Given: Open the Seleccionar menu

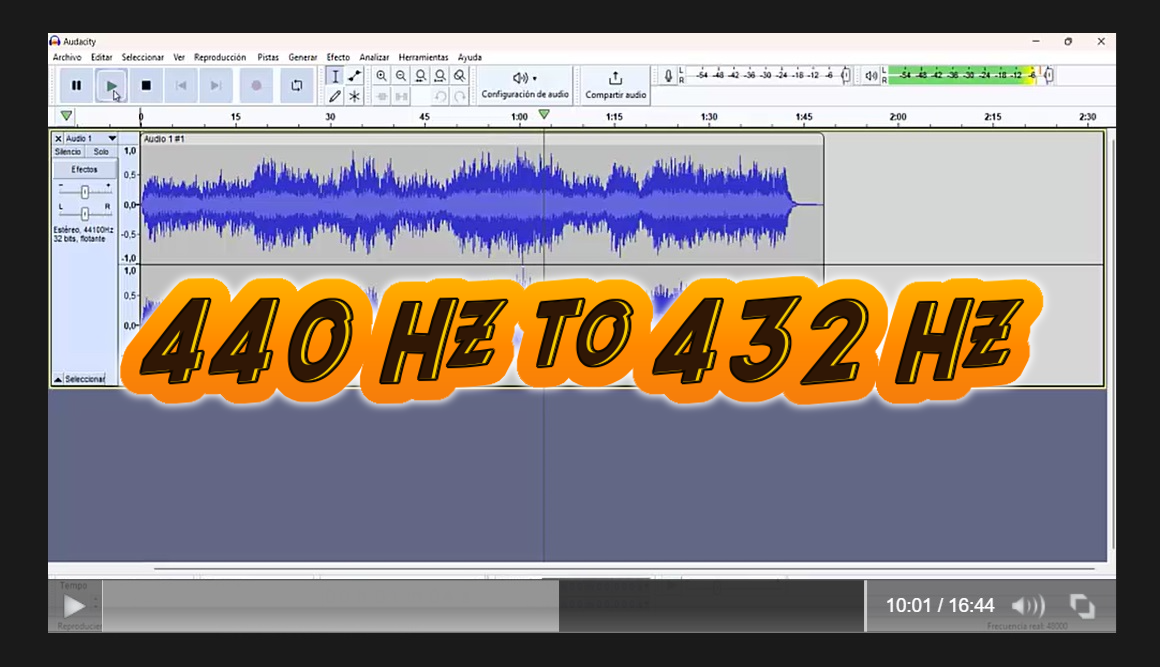Looking at the screenshot, I should (142, 57).
